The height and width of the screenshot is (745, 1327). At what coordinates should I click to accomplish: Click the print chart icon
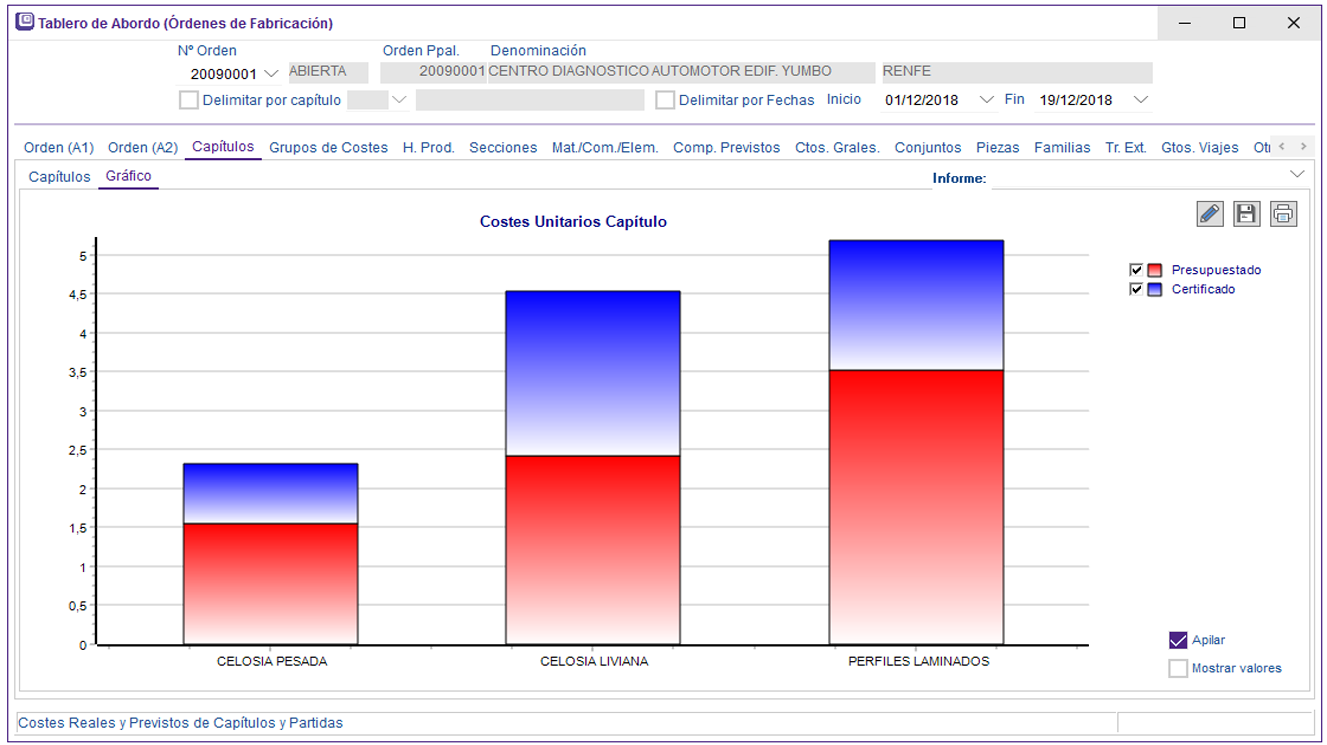coord(1283,213)
